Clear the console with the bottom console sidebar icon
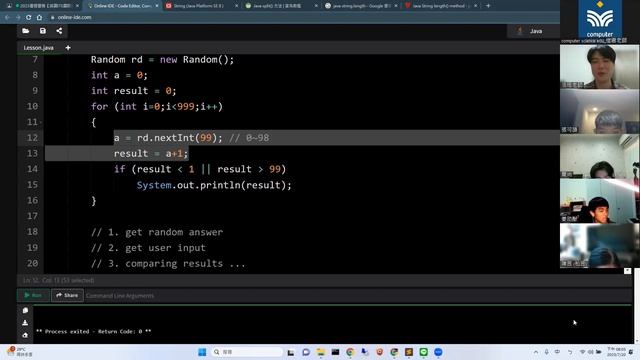The height and width of the screenshot is (360, 640). (x=25, y=335)
